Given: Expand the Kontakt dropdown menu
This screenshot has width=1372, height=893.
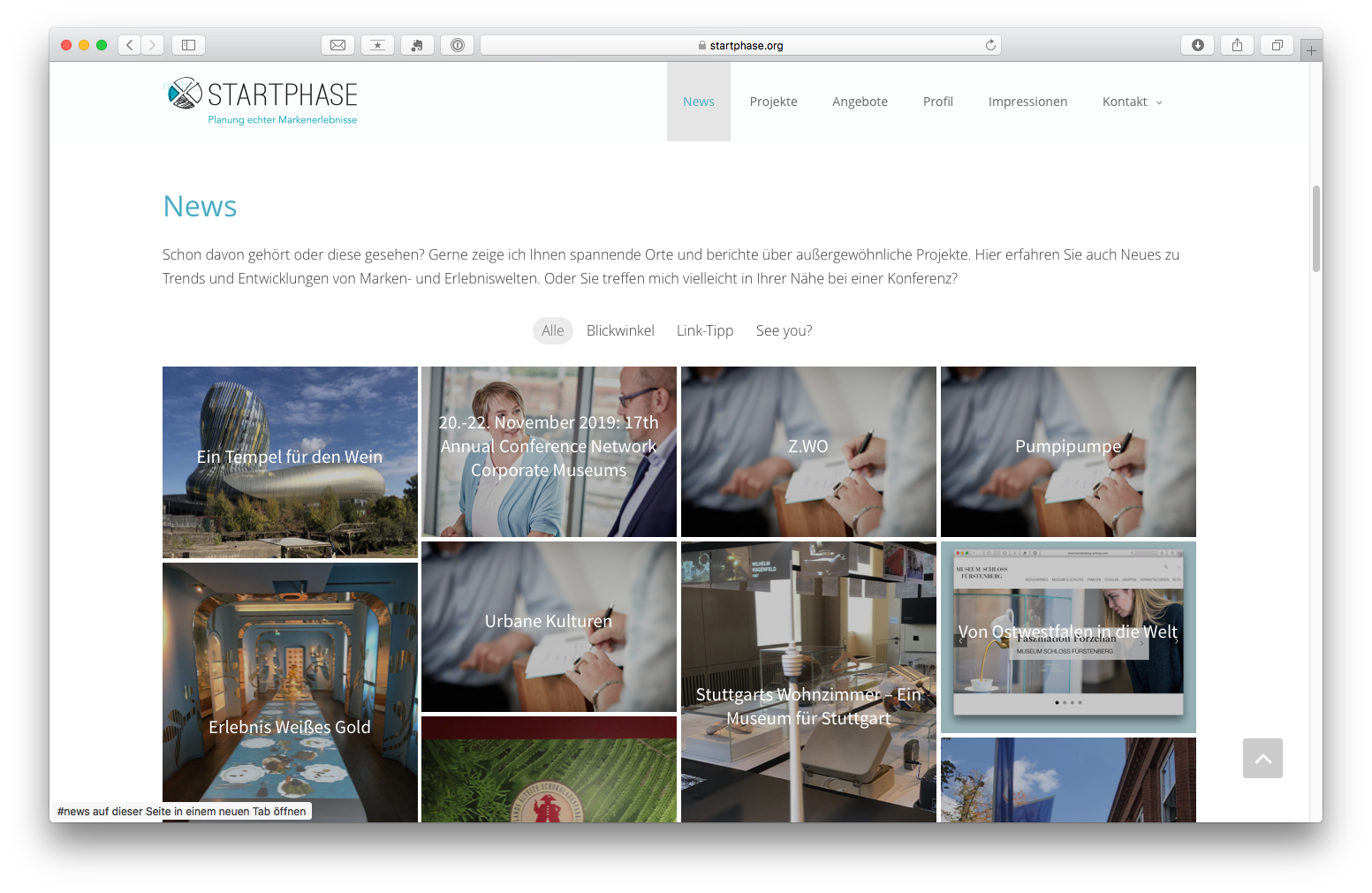Looking at the screenshot, I should [1132, 102].
